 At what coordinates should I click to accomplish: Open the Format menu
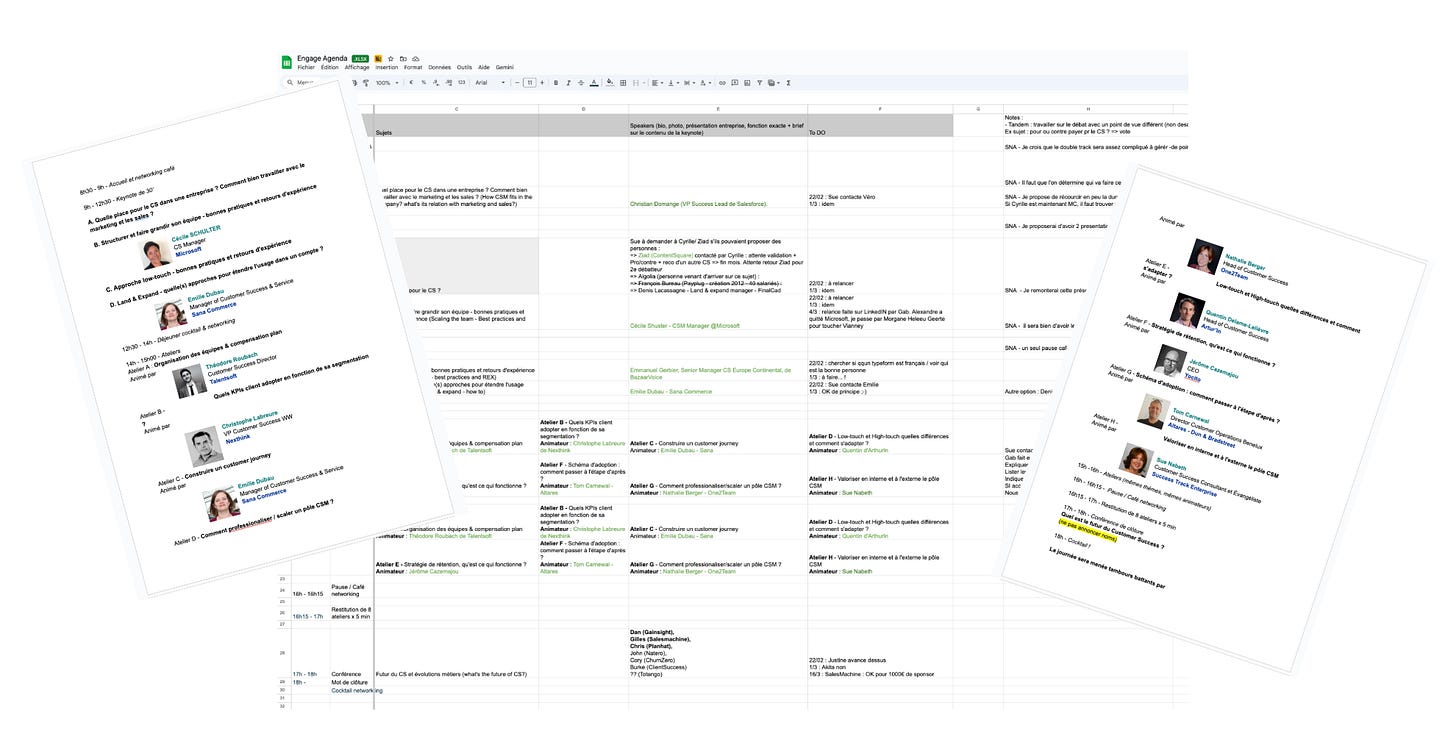point(413,67)
